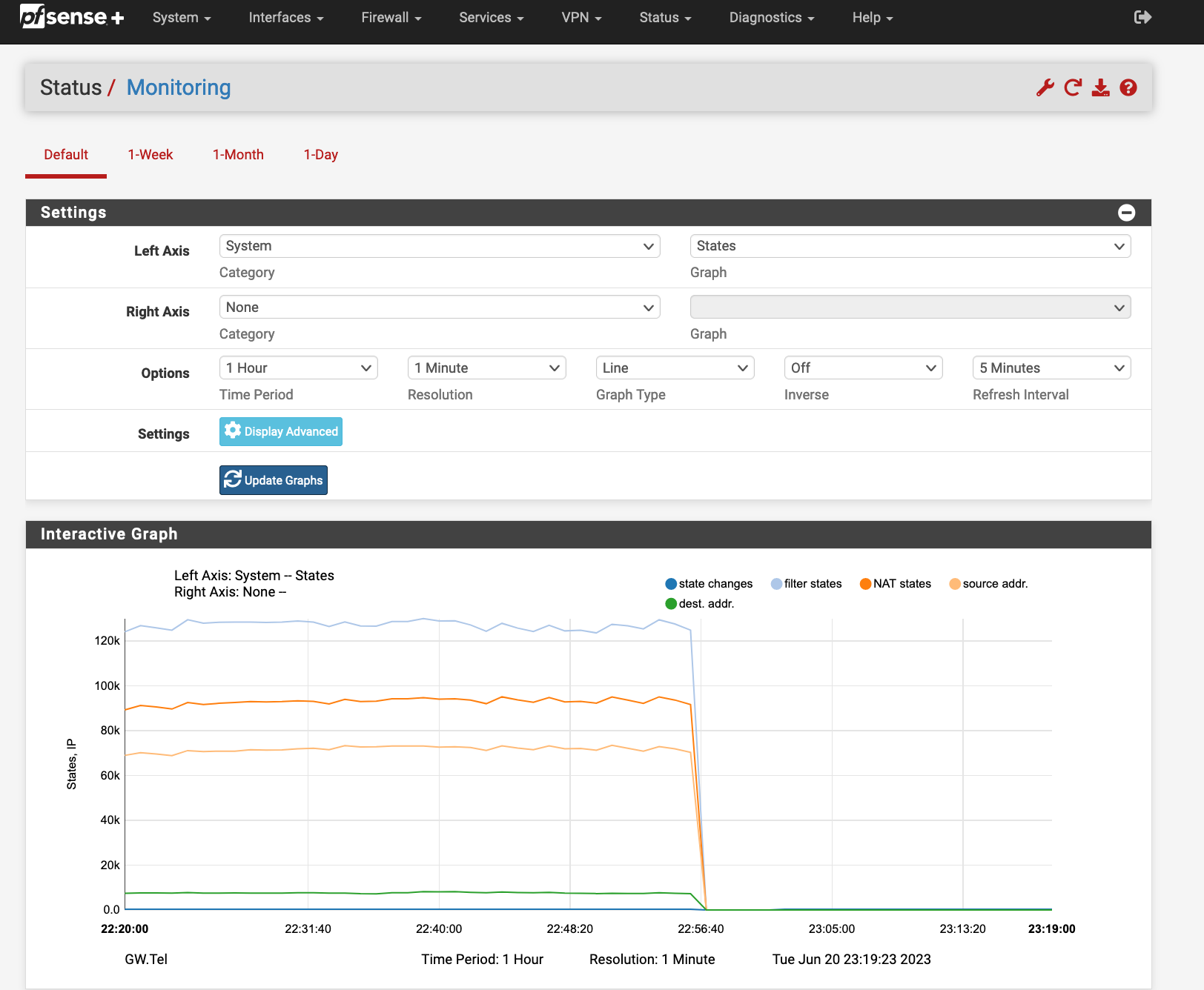Open Time Period dropdown showing 1 Hour
Viewport: 1204px width, 990px height.
(x=299, y=368)
